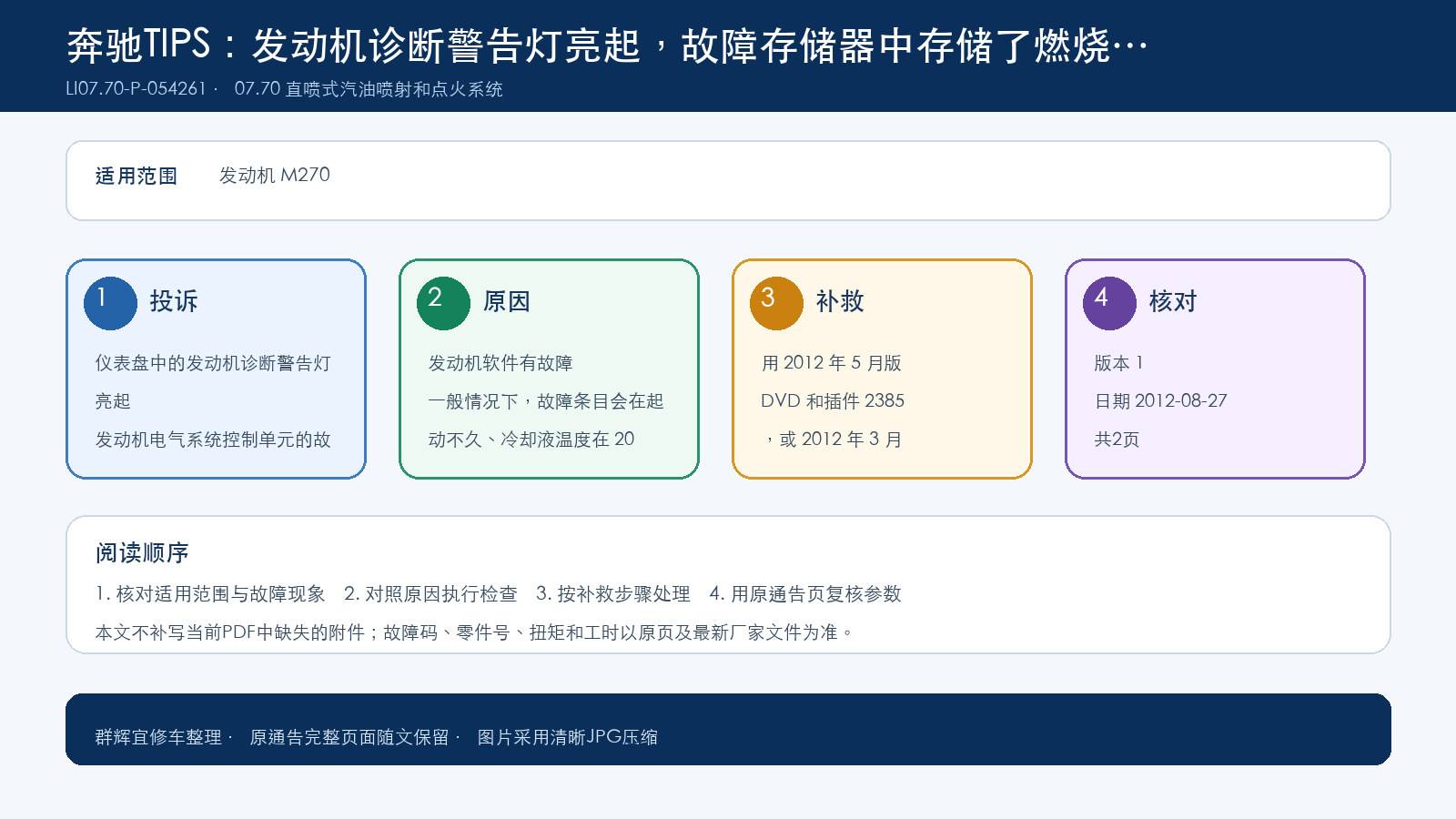1456x819 pixels.
Task: Click the line 用 2012 年 5 月版
Action: point(831,363)
